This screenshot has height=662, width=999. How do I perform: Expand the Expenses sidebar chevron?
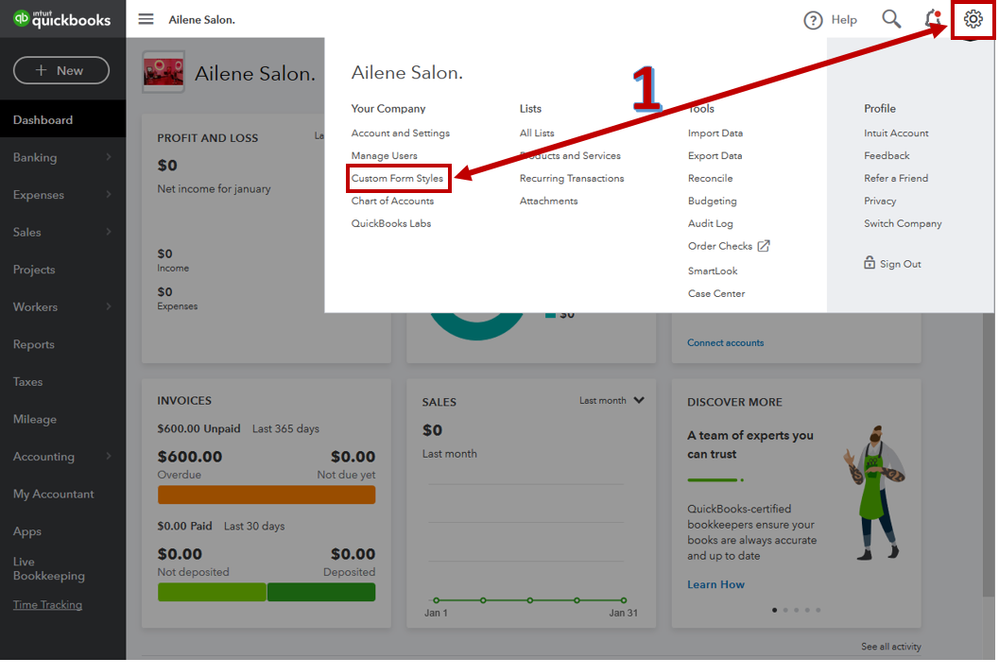click(109, 194)
